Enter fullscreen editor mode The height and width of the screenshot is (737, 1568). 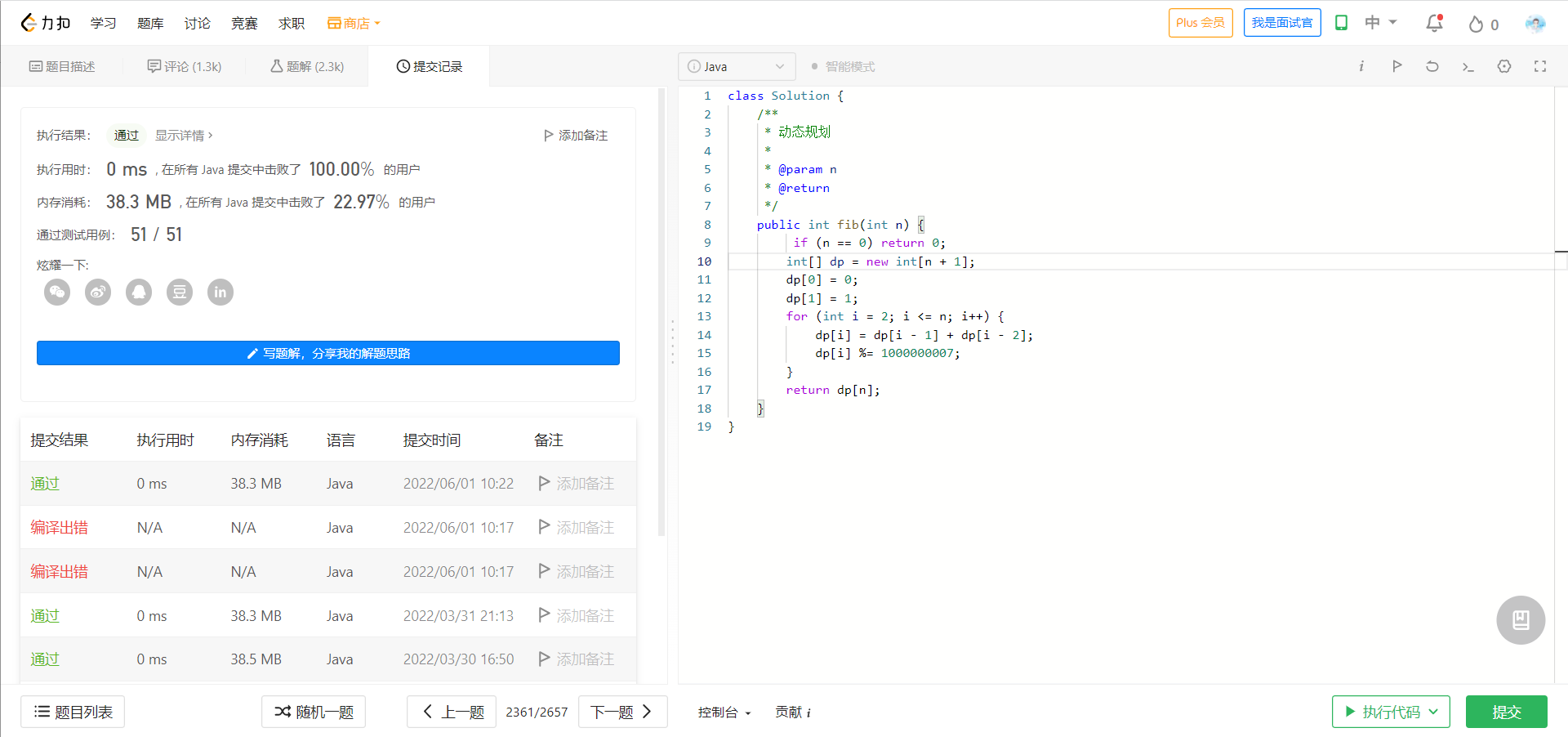click(1540, 66)
